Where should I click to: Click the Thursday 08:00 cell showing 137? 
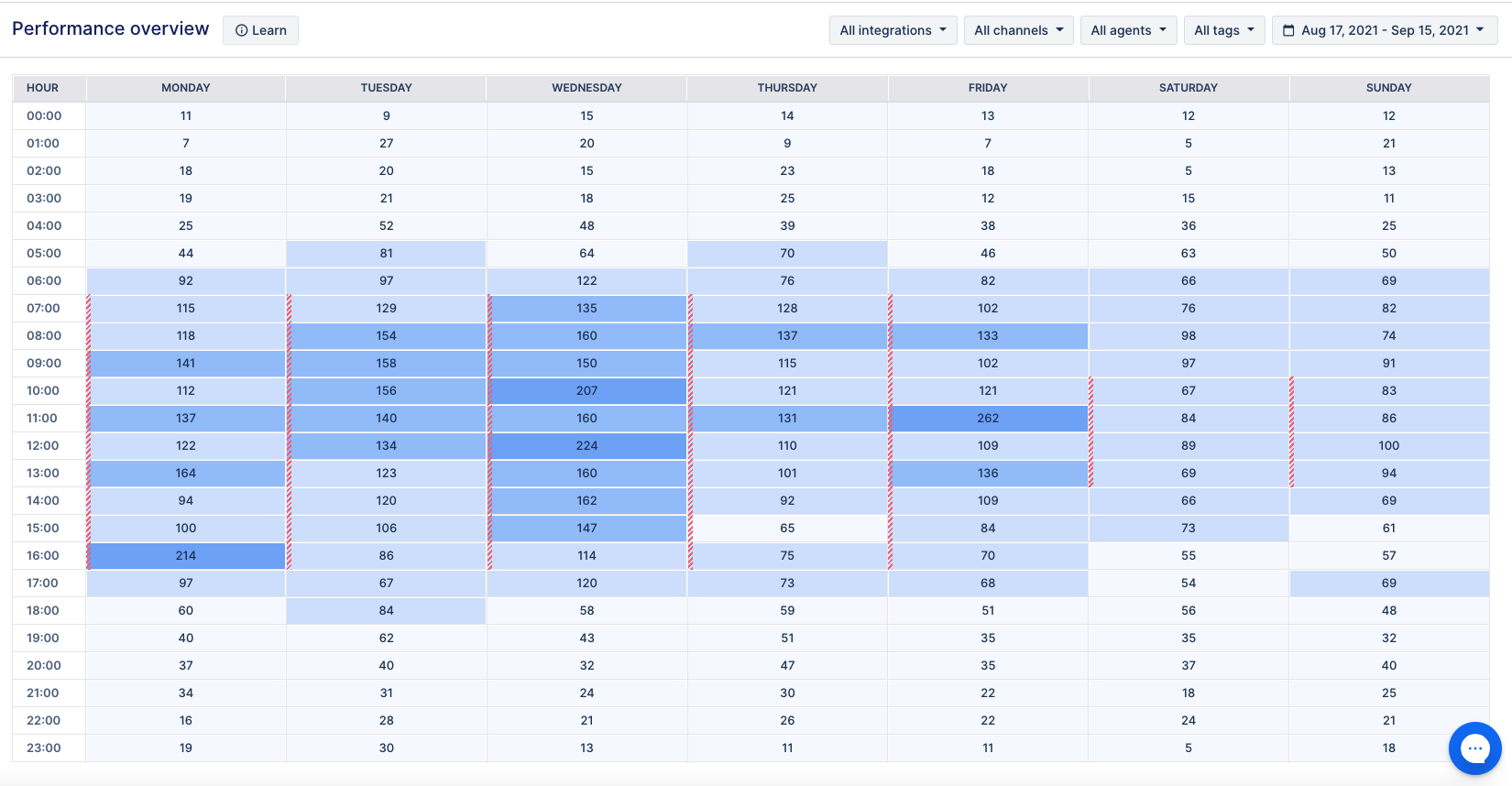tap(787, 335)
